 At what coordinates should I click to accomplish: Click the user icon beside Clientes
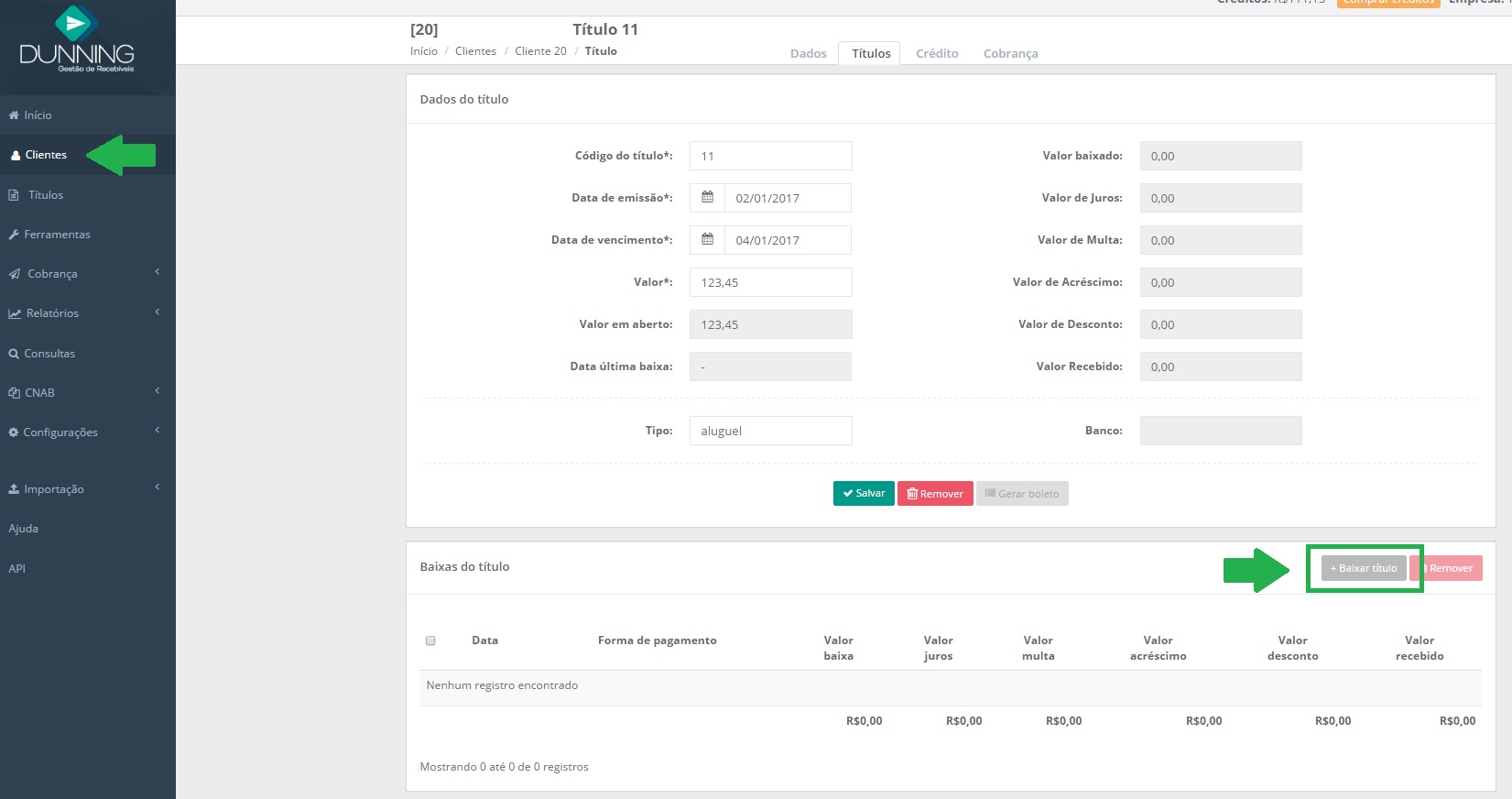point(16,156)
